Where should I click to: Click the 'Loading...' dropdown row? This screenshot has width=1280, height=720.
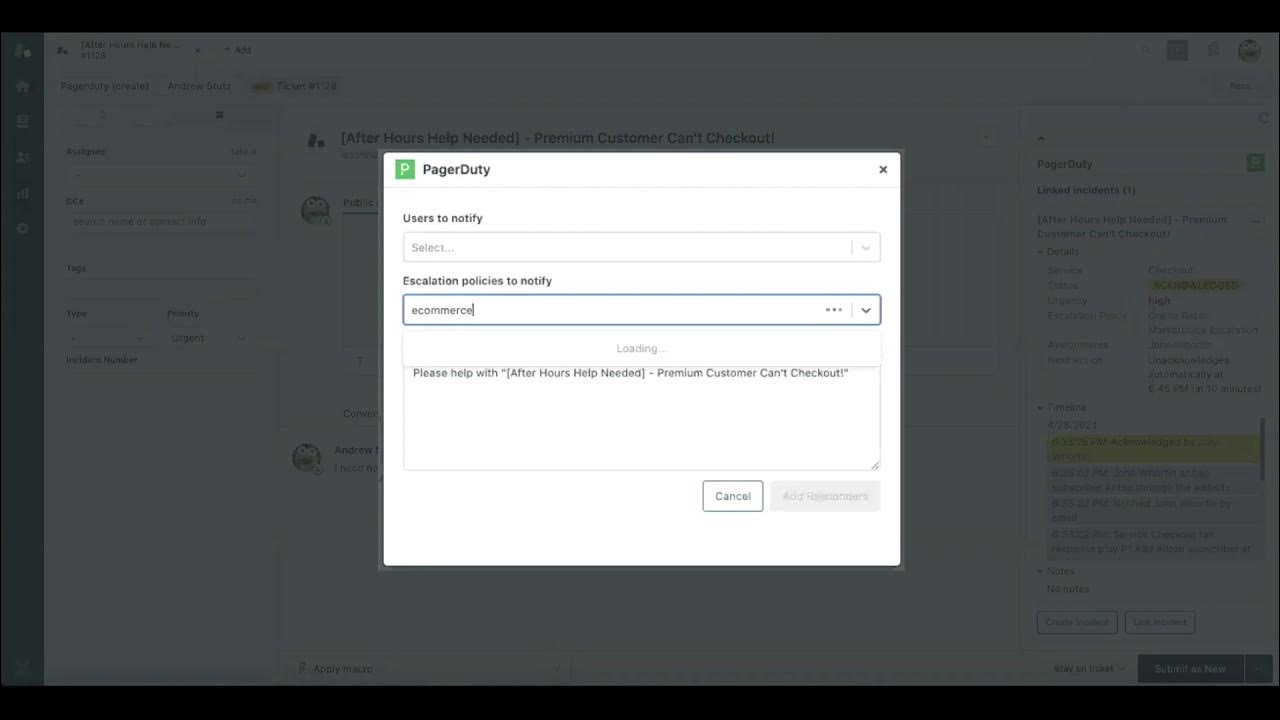[641, 348]
